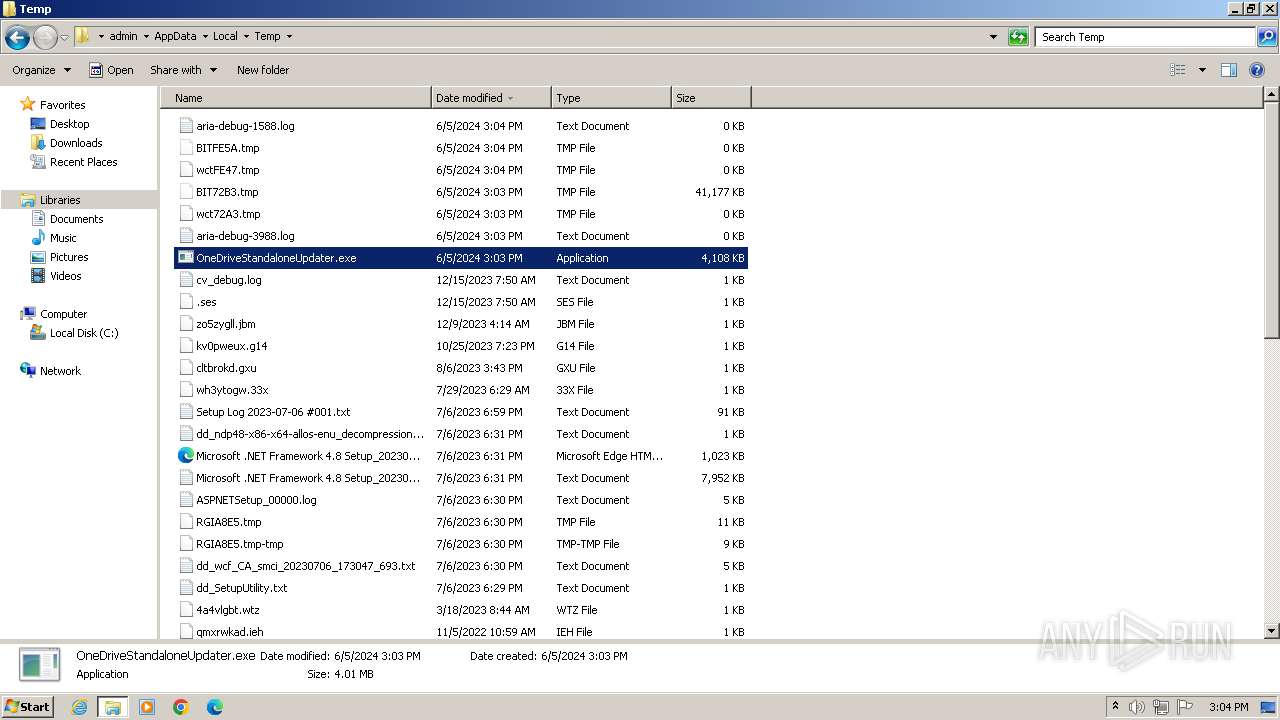Show hidden tray icons arrow
The height and width of the screenshot is (720, 1280).
pos(1115,707)
